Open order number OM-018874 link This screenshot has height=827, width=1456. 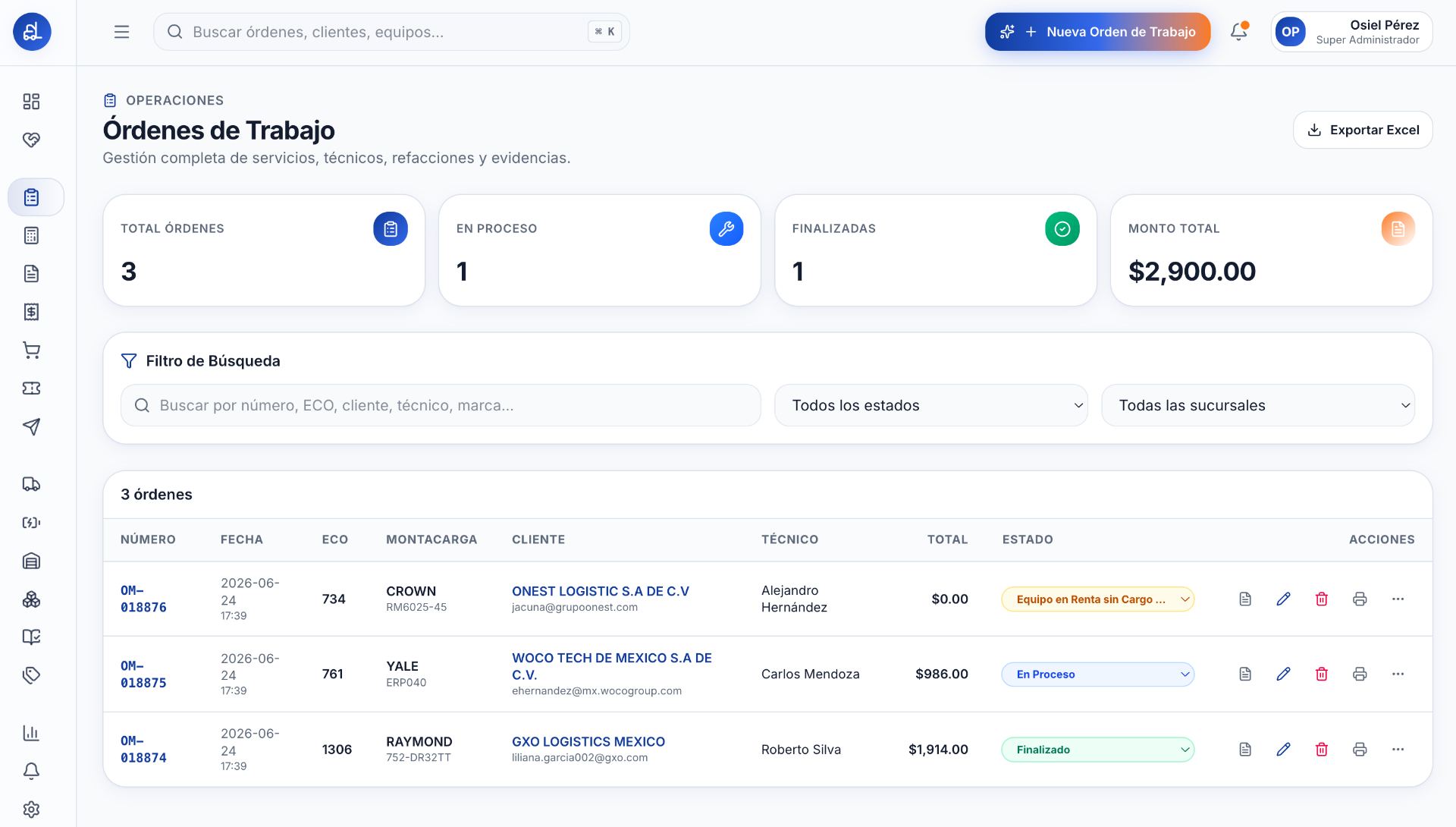(143, 750)
